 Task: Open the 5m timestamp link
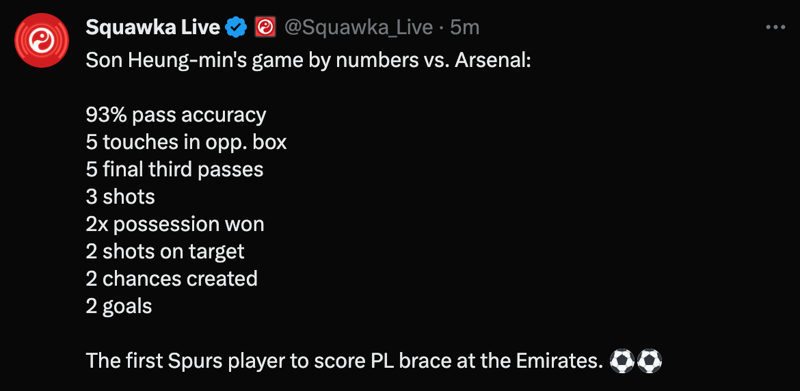[465, 28]
